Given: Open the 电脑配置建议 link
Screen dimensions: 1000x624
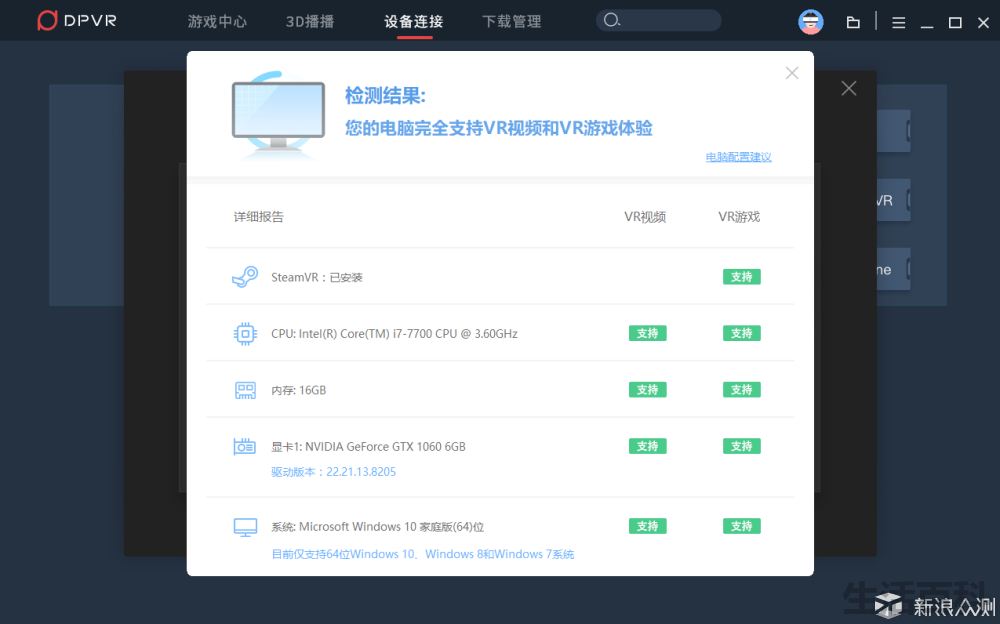Looking at the screenshot, I should pos(739,157).
